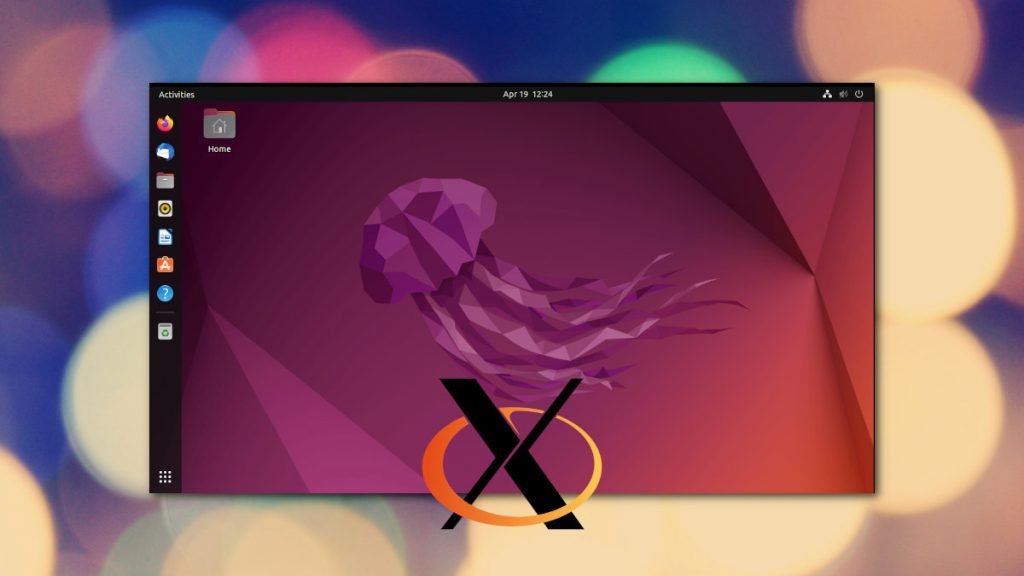Screen dimensions: 1024x576
Task: Open Ubuntu Software store from the dock
Action: pyautogui.click(x=165, y=264)
